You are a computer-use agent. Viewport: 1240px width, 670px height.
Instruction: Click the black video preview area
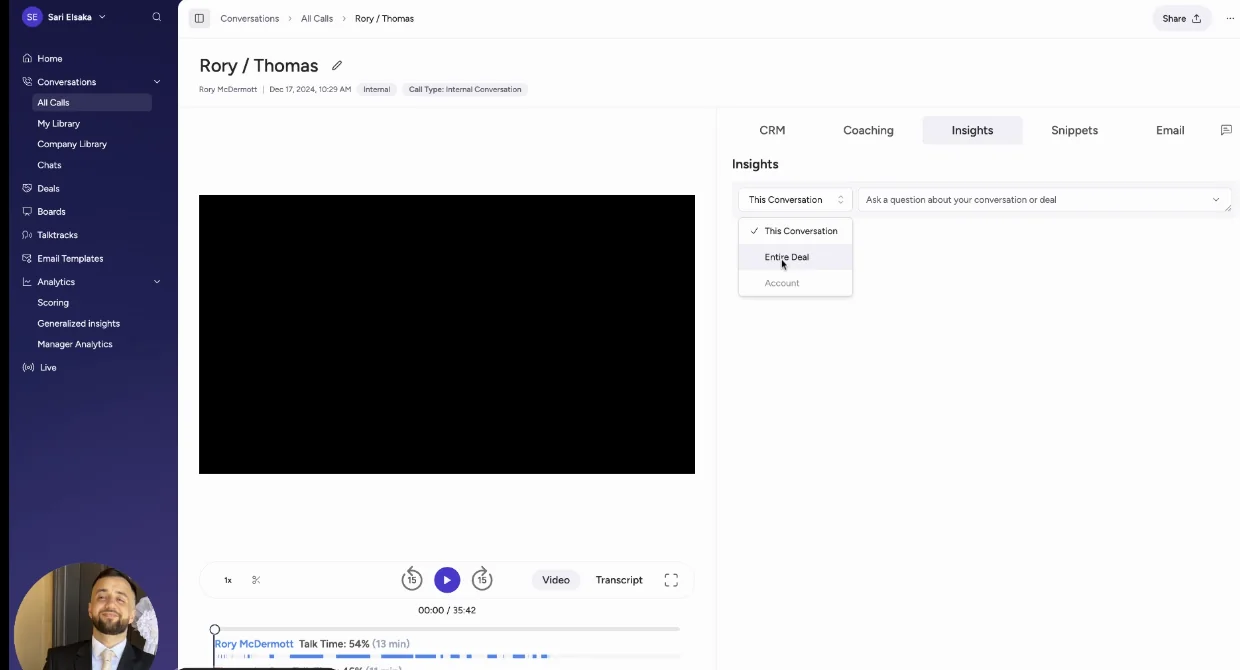click(x=447, y=334)
